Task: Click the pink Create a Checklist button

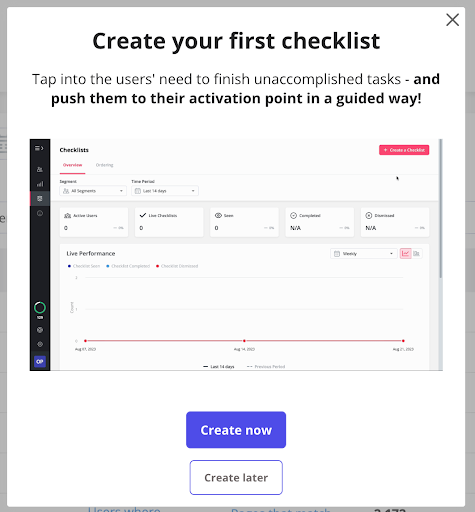Action: coord(404,150)
